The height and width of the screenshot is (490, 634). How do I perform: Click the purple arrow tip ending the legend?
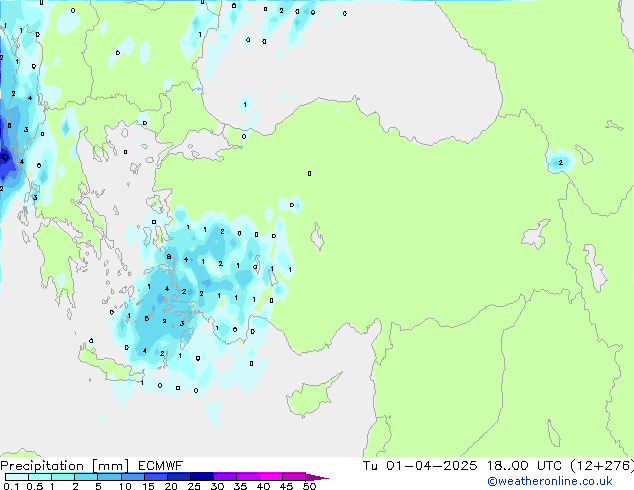pos(317,478)
